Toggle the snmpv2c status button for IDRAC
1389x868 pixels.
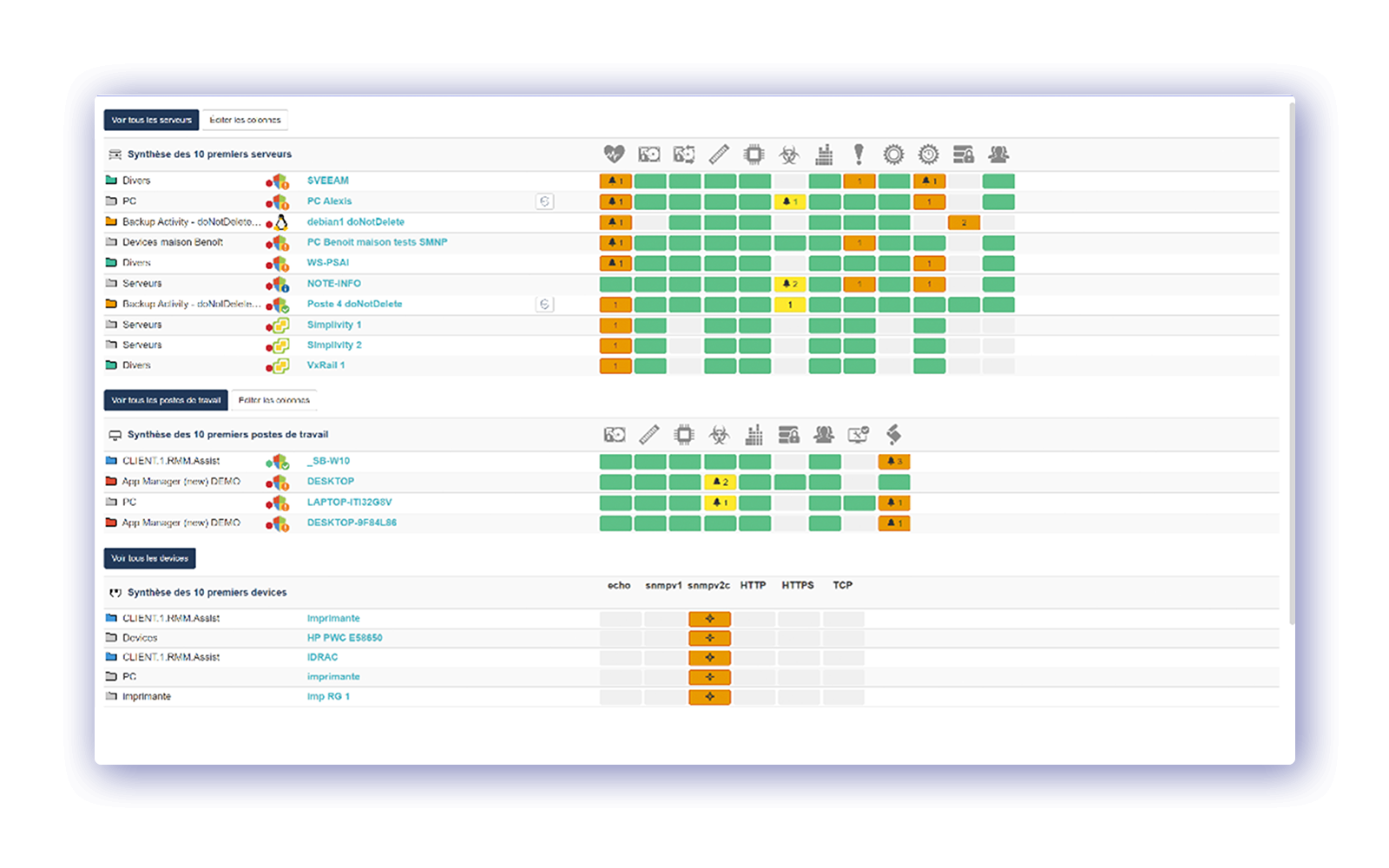point(709,657)
